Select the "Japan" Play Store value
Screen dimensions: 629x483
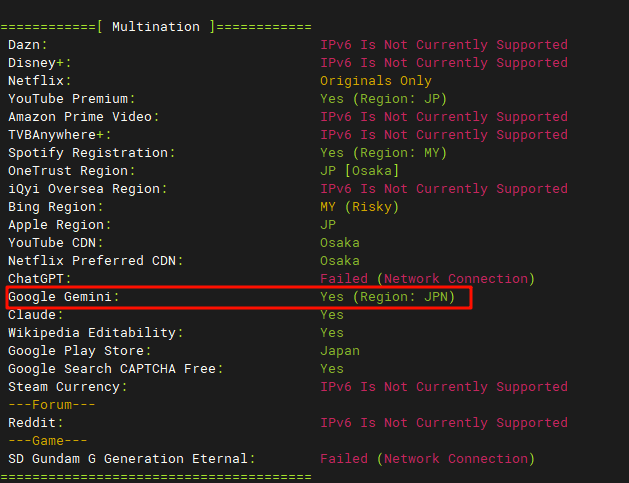pos(340,351)
